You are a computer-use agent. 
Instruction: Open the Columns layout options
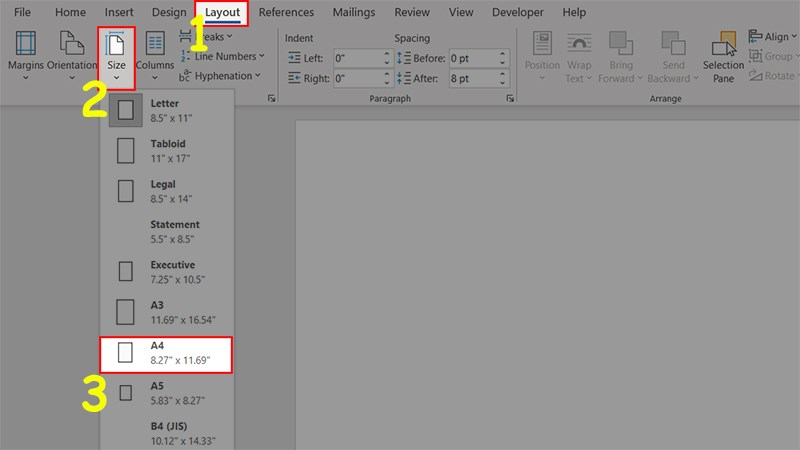coord(155,56)
